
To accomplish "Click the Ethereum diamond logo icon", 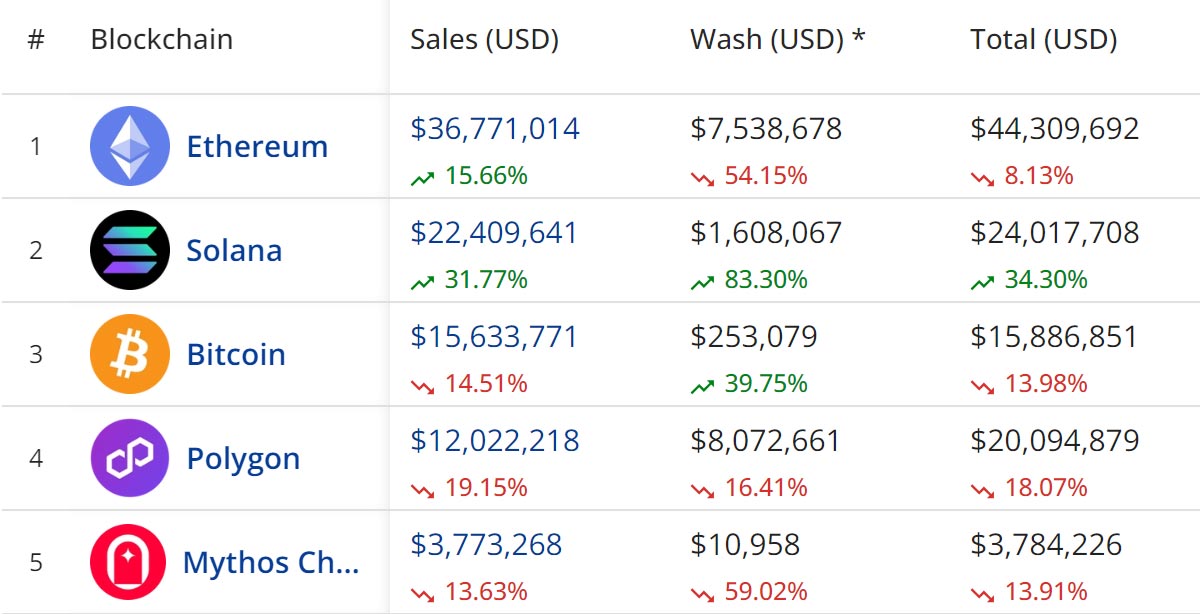I will coord(130,146).
